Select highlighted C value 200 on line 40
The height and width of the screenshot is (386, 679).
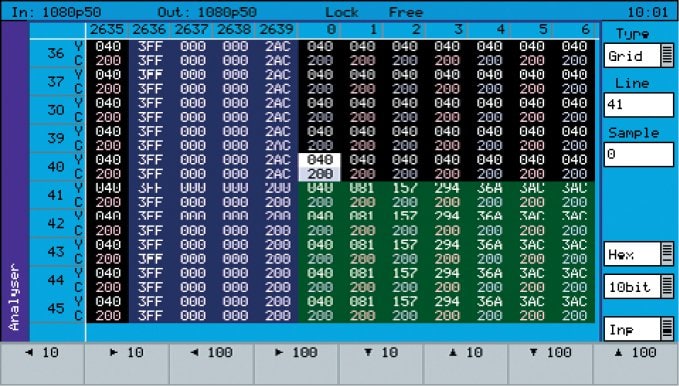tap(320, 174)
